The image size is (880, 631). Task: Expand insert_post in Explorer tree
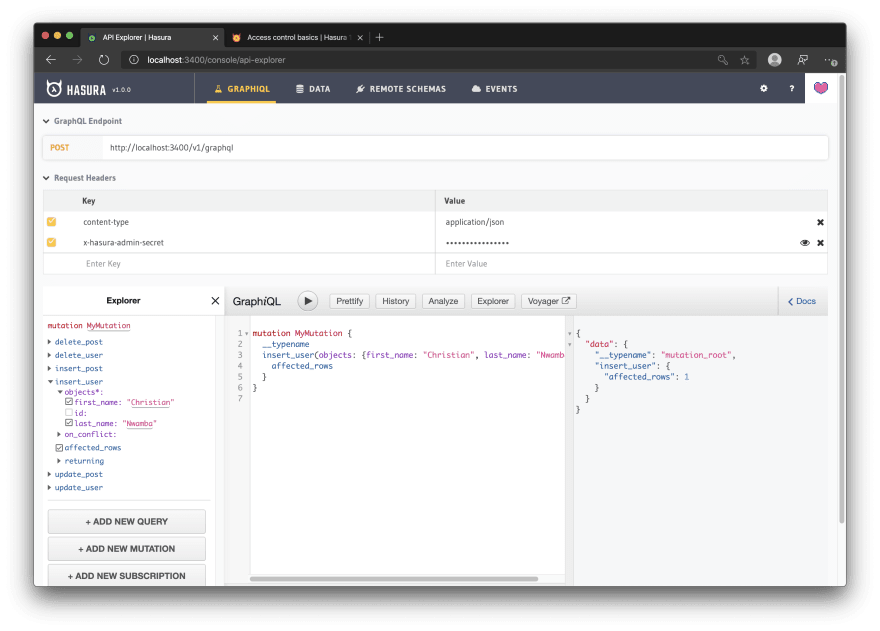49,368
